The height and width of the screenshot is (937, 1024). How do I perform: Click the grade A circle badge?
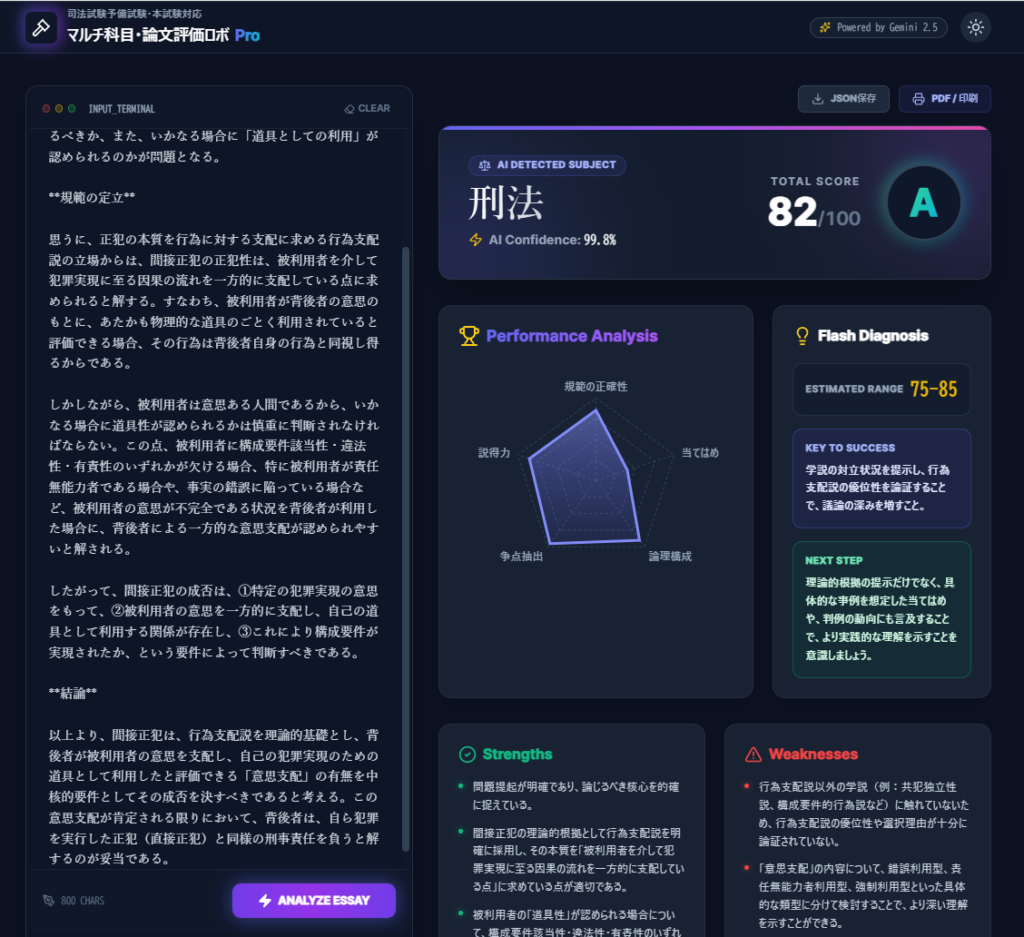[x=923, y=203]
